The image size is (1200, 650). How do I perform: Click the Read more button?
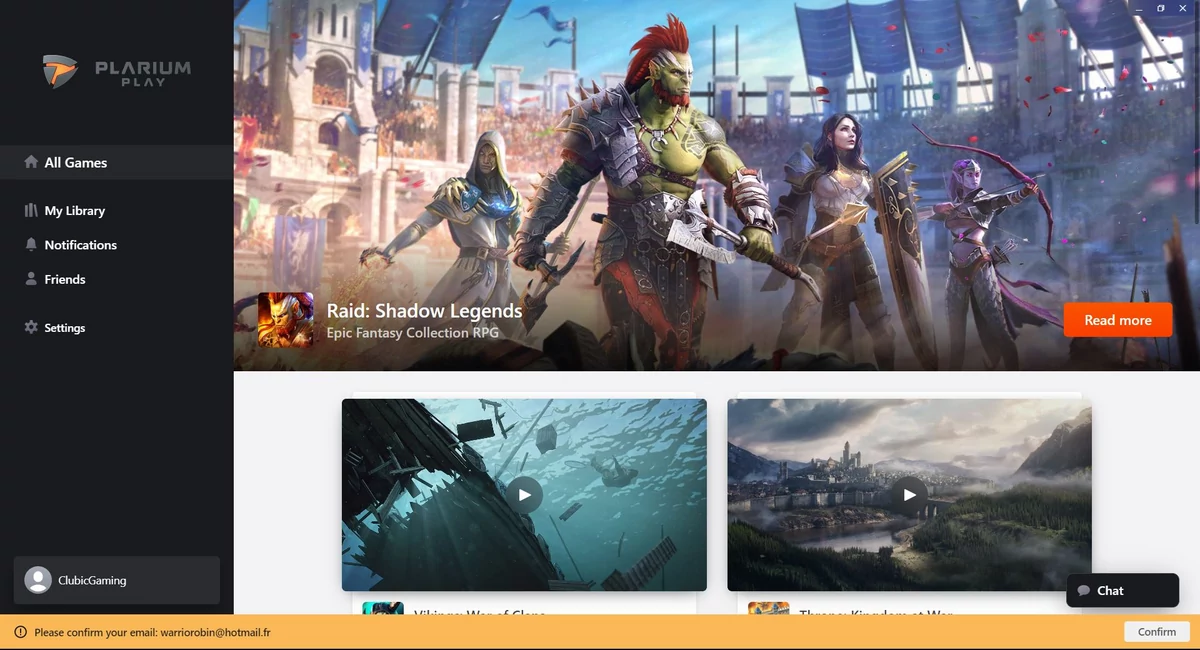[1118, 320]
